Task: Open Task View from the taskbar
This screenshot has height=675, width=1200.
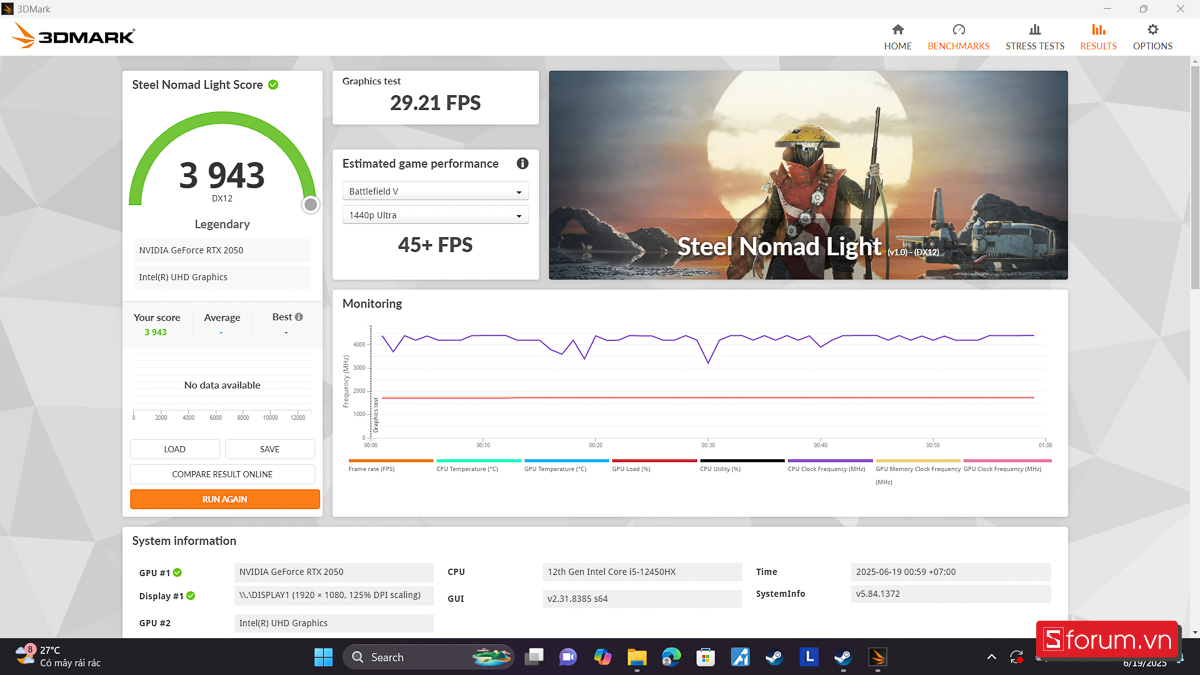Action: point(535,657)
